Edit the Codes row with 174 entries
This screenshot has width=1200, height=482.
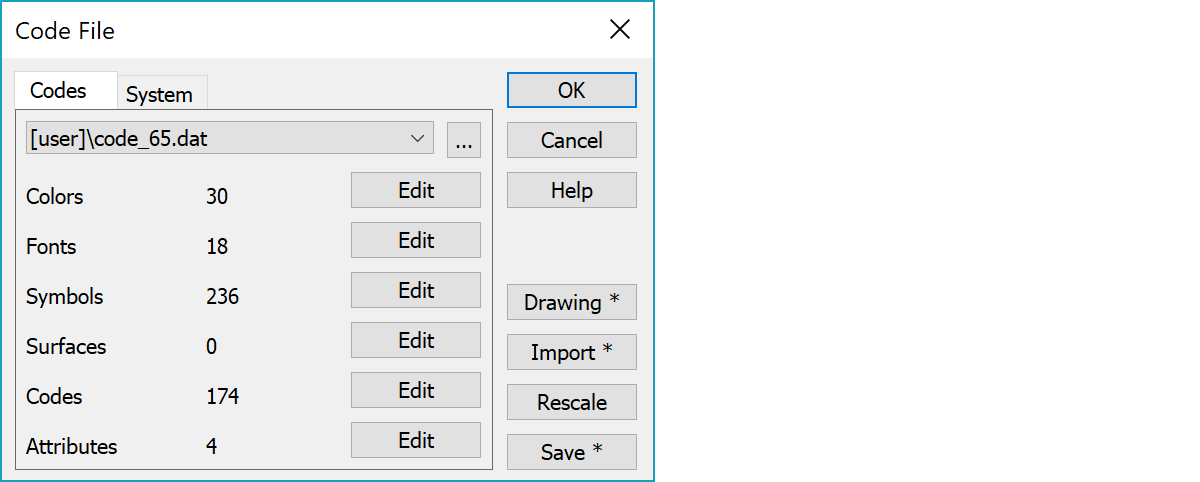pyautogui.click(x=415, y=390)
